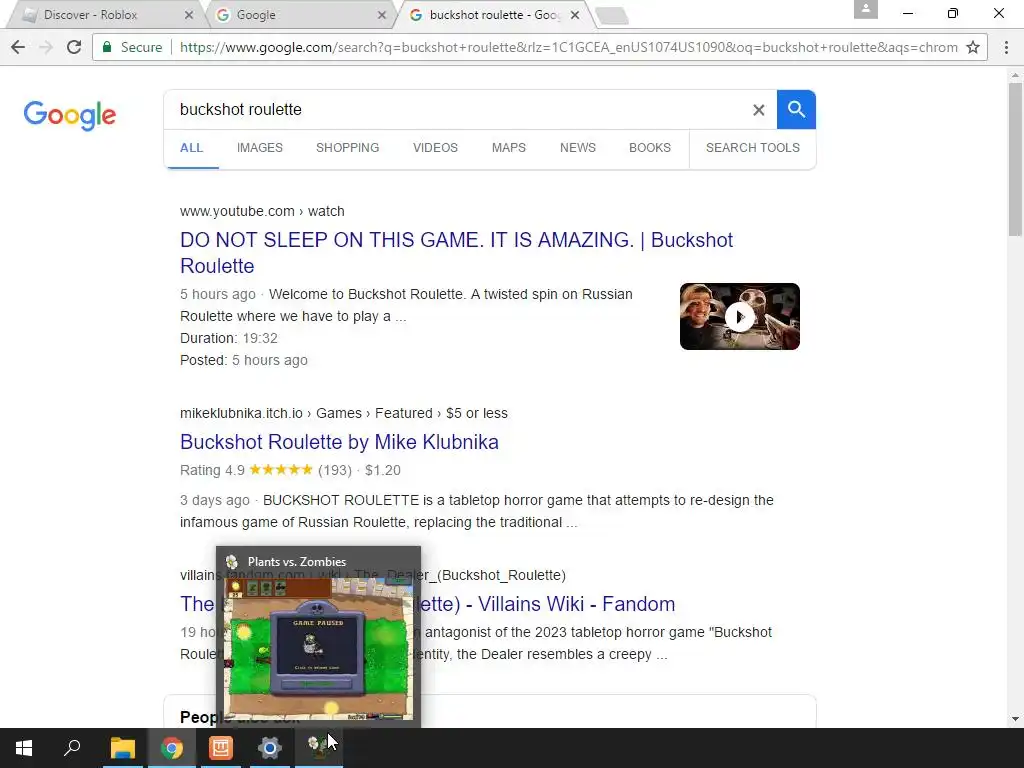Click the mikeklubnika.itch.io breadcrumb
Viewport: 1024px width, 768px height.
coord(344,413)
